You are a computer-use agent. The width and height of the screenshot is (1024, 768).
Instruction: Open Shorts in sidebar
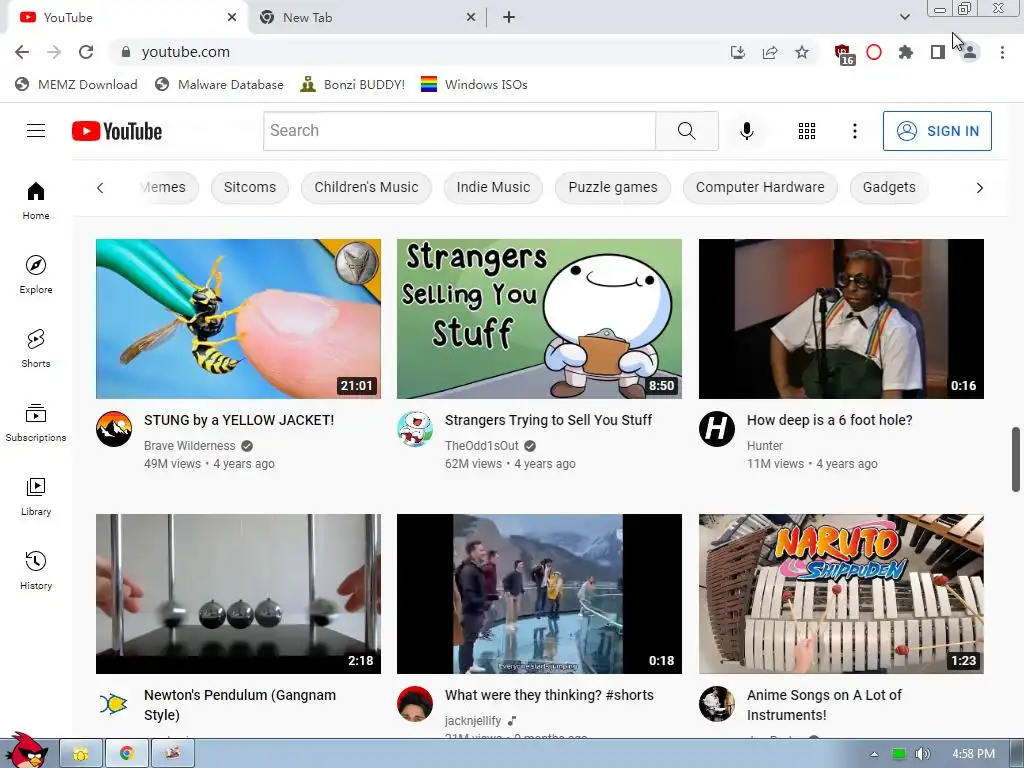[x=36, y=348]
